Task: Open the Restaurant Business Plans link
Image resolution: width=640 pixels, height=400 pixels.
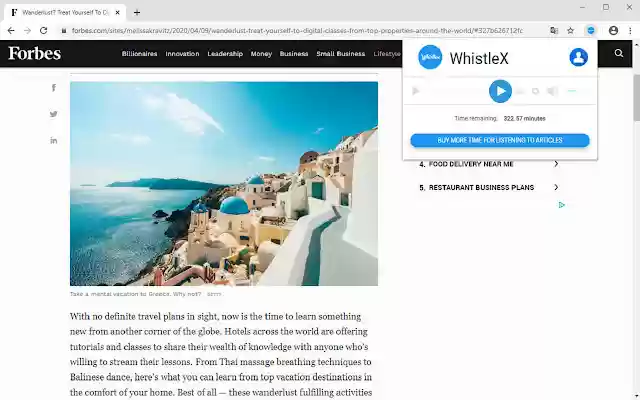Action: 481,188
